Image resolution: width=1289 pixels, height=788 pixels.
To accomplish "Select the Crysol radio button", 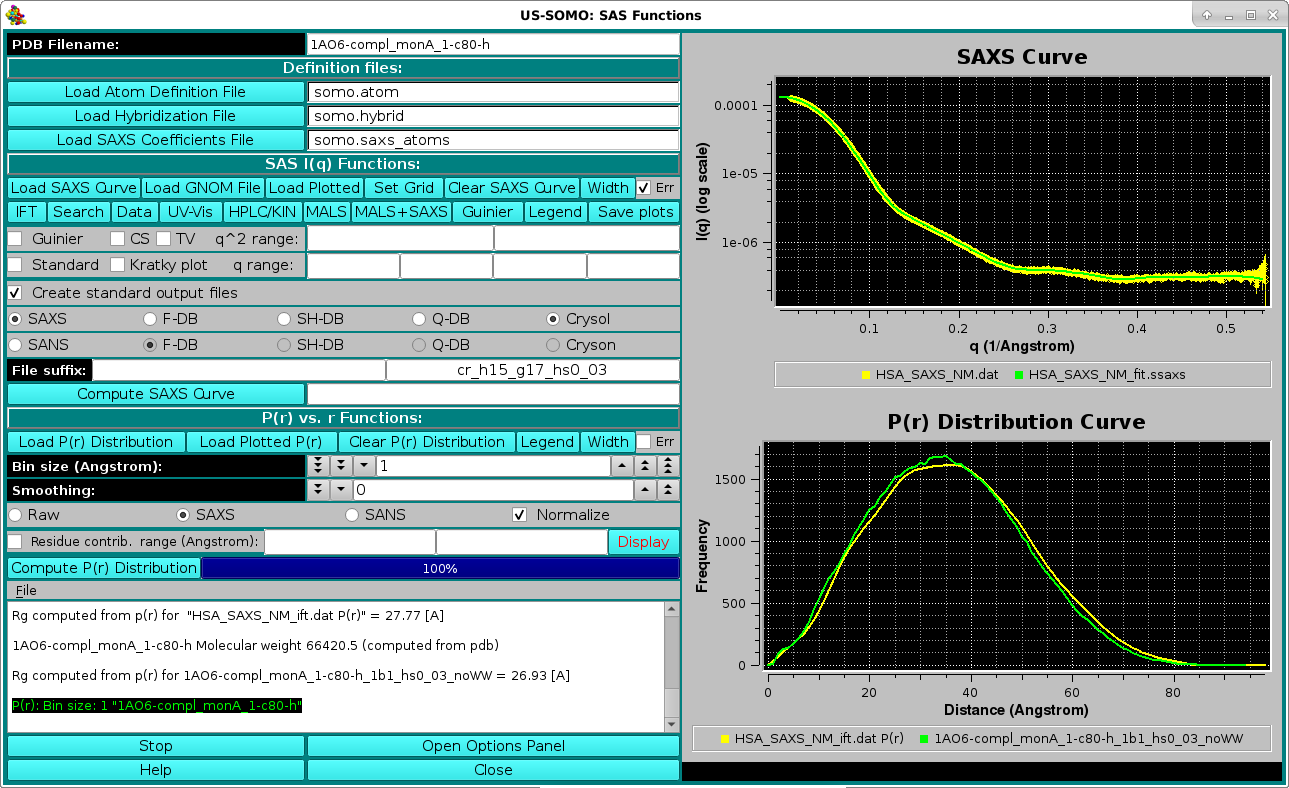I will 553,319.
